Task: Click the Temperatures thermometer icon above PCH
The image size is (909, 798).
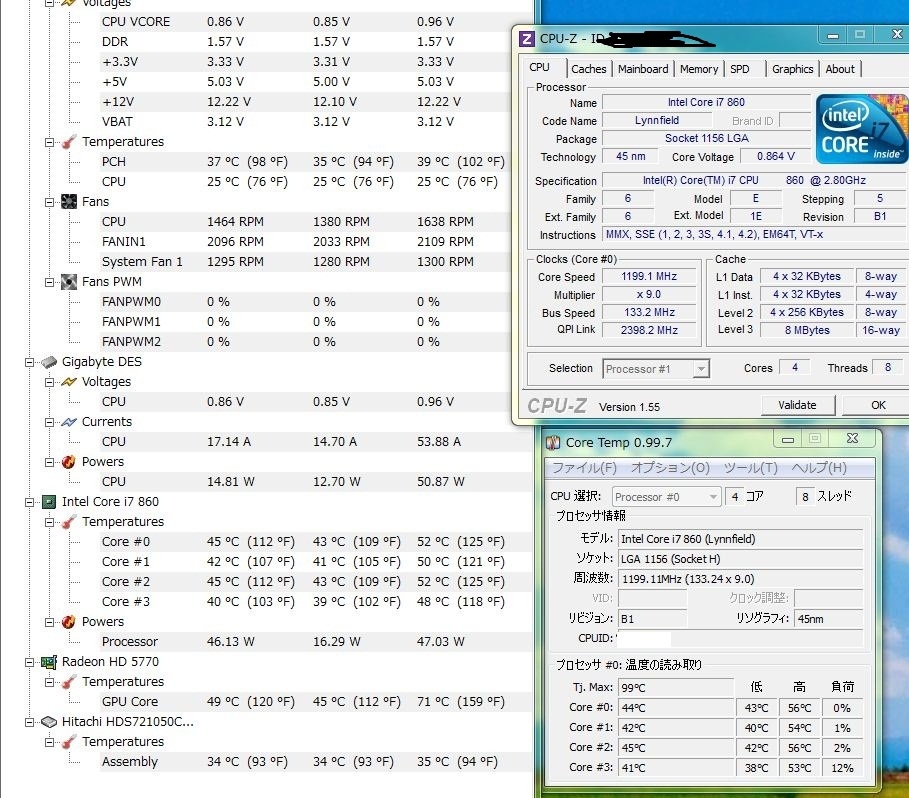Action: pos(69,142)
